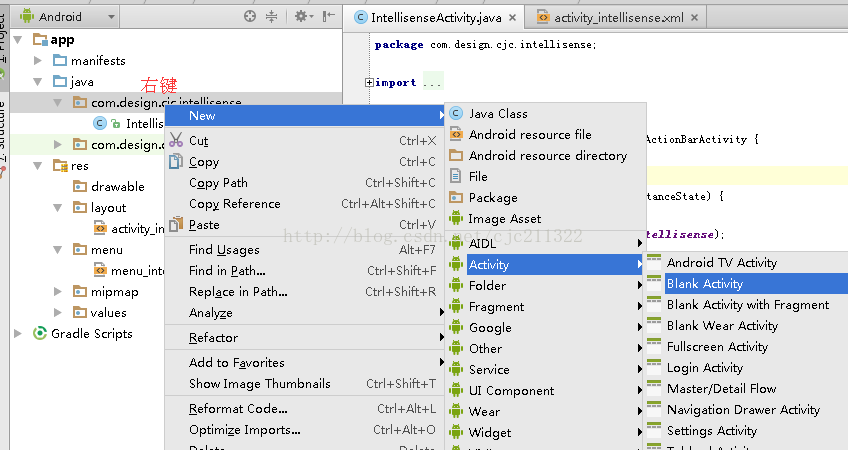Screen dimensions: 848x450
Task: Click the Scroll from Source target icon
Action: pos(250,17)
